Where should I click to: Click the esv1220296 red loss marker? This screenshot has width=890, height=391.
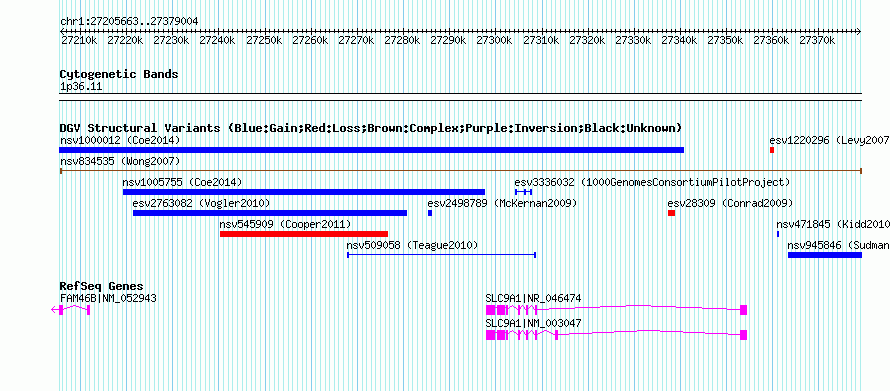(x=772, y=150)
